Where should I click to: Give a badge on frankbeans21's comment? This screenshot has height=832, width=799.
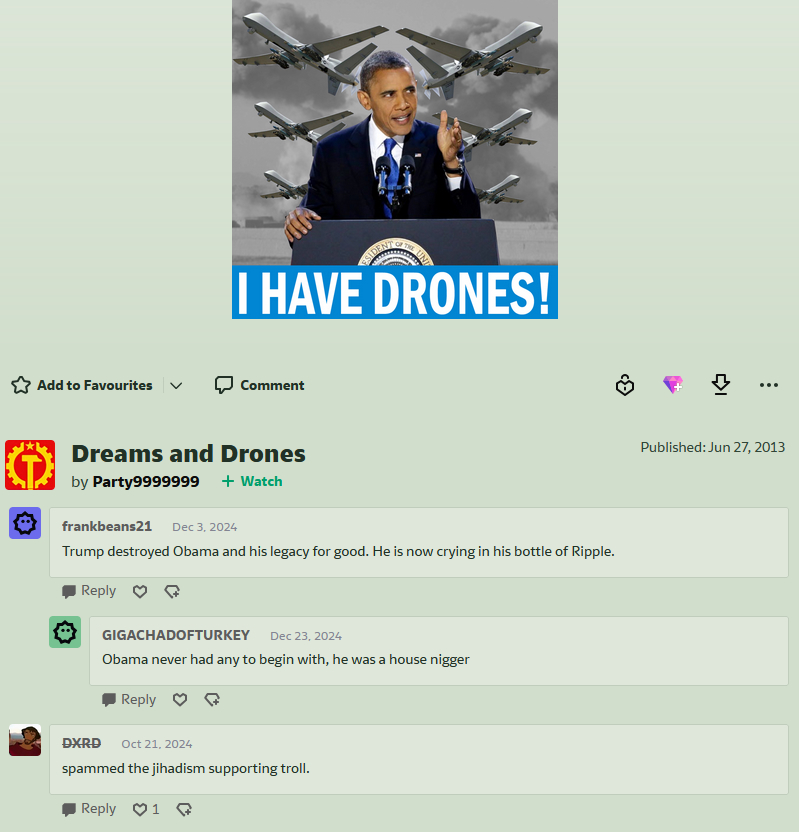[x=172, y=591]
